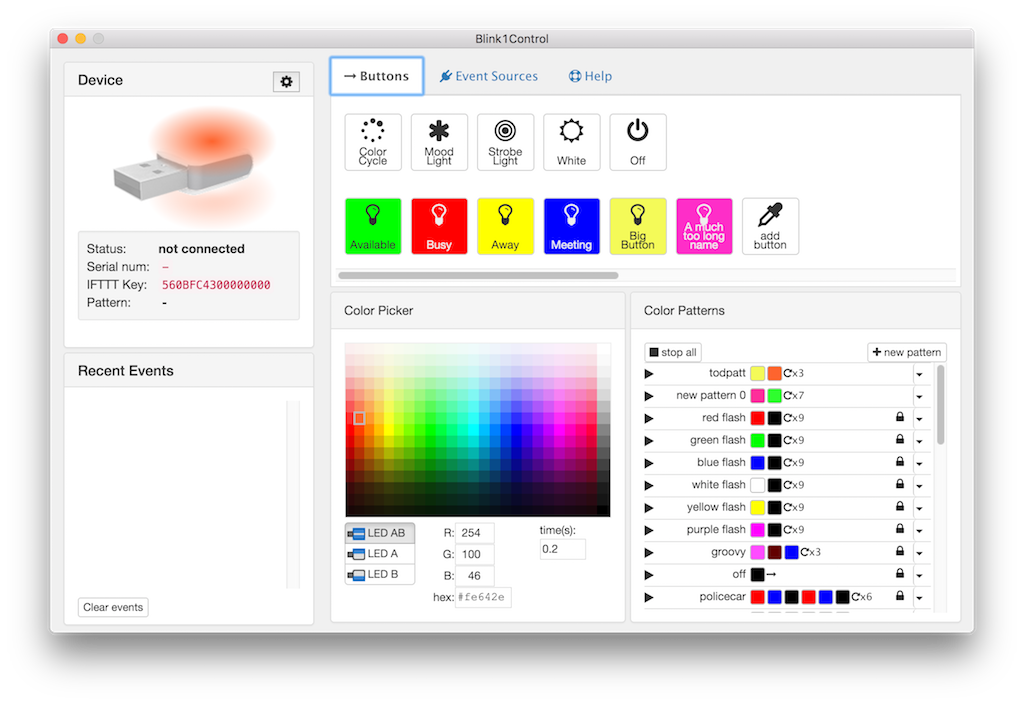Open device settings gear icon
Viewport: 1024px width, 704px height.
tap(286, 82)
